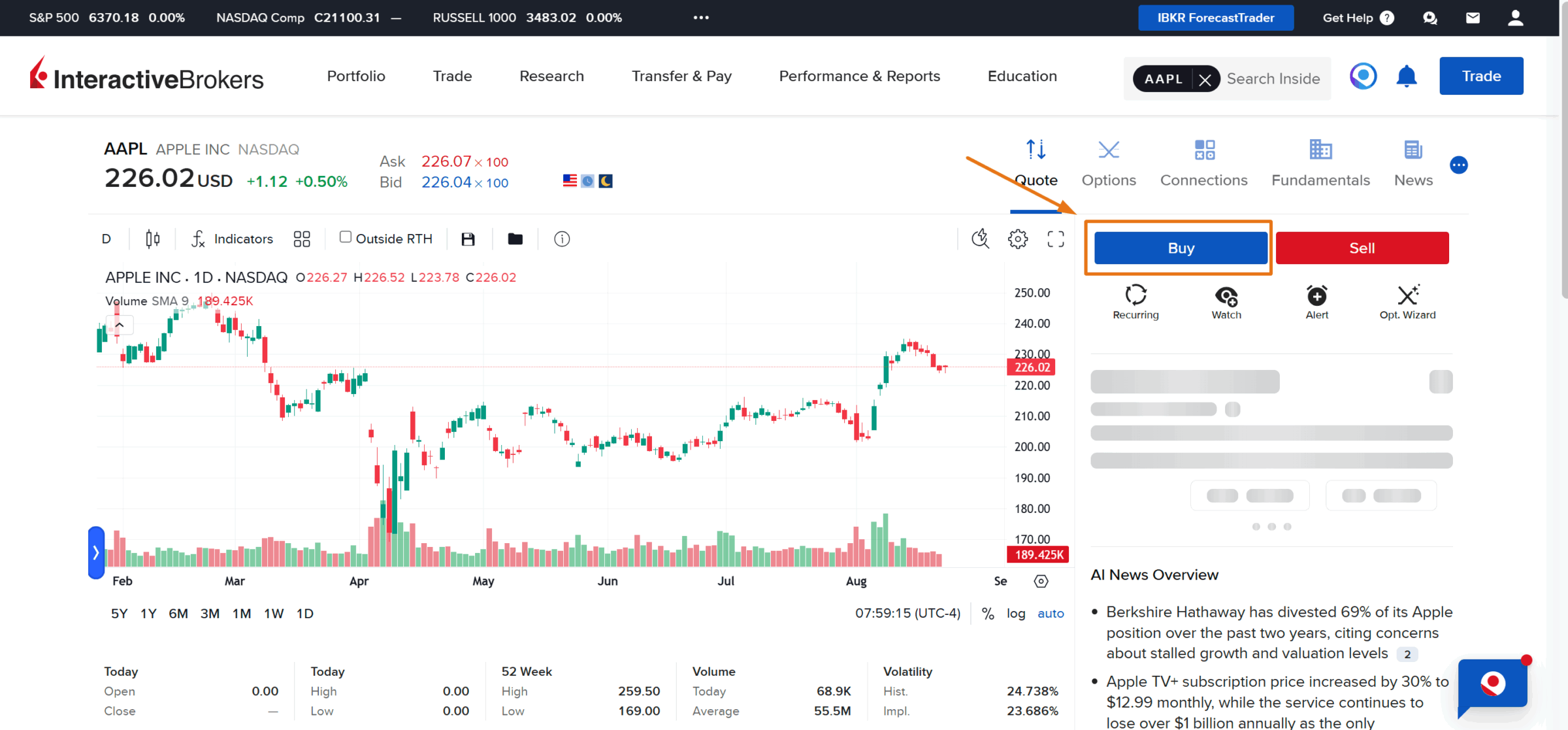1568x730 pixels.
Task: Open Performance & Reports menu
Action: pos(859,76)
